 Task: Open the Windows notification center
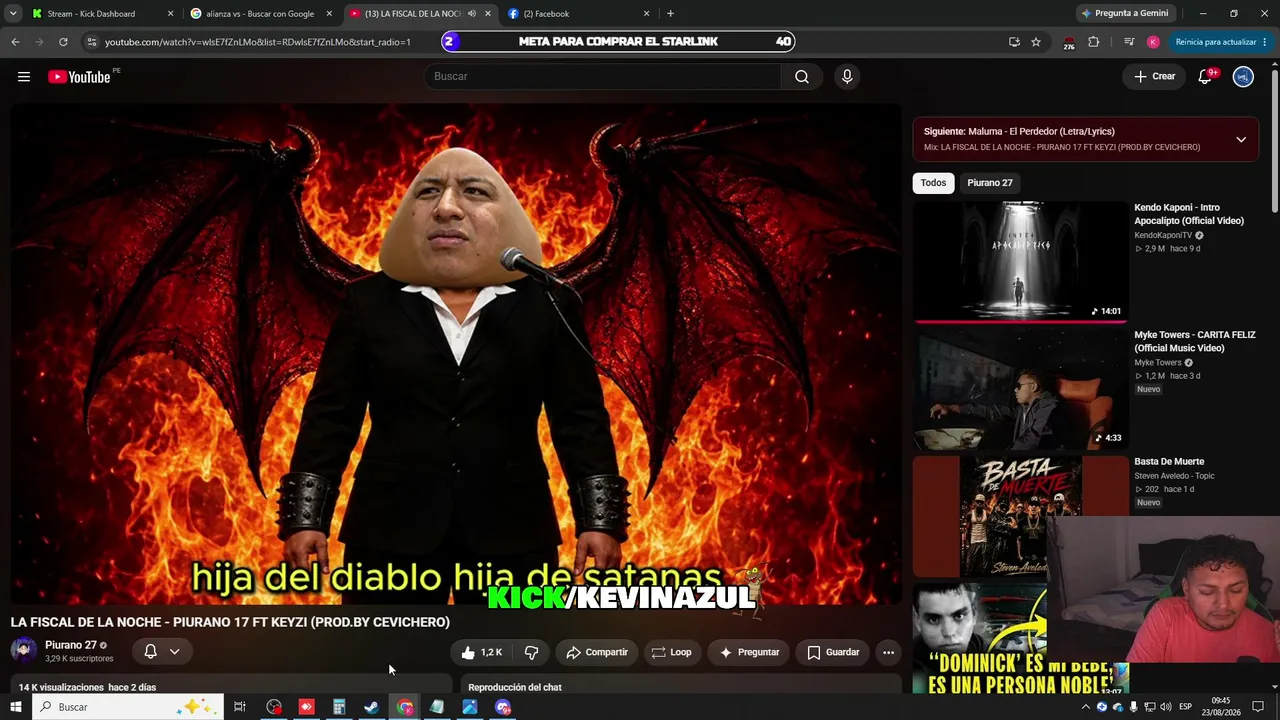coord(1258,707)
